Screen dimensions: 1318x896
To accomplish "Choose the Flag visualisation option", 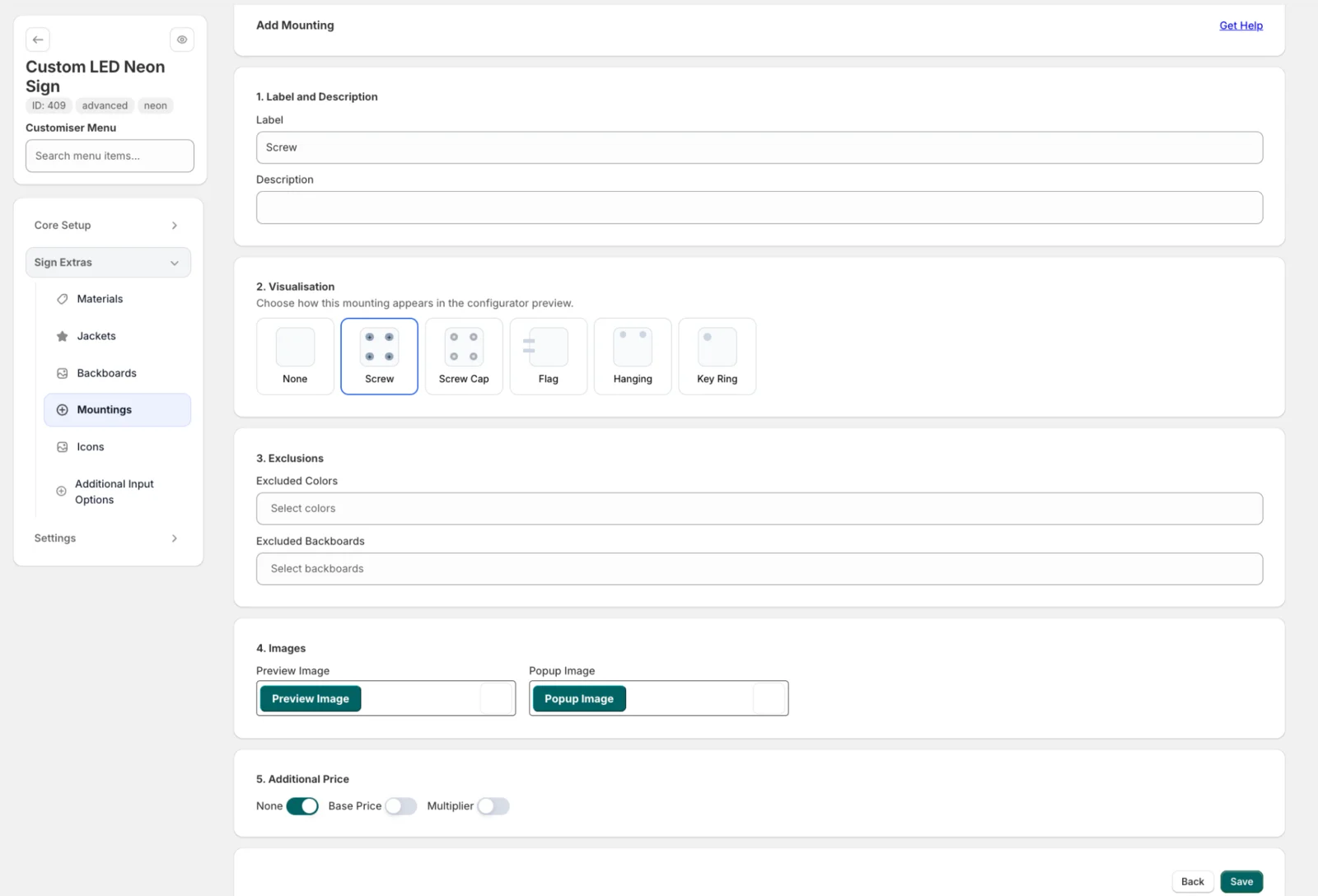I will (549, 357).
